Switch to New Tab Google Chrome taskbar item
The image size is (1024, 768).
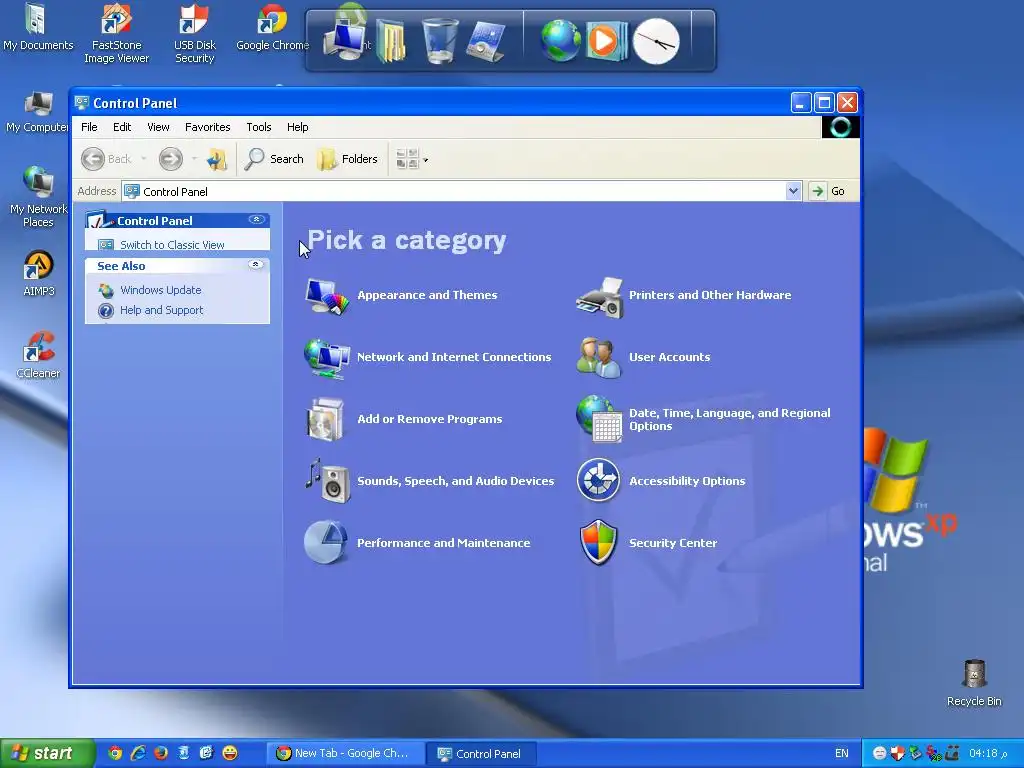(345, 754)
